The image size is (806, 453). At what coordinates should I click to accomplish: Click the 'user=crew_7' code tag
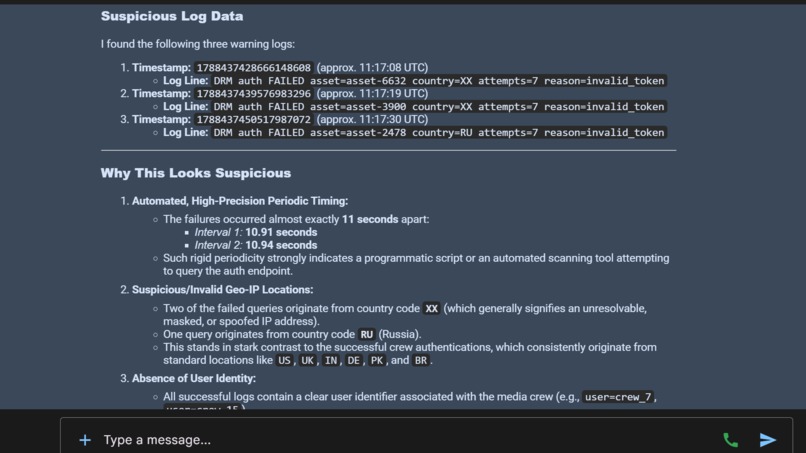(x=618, y=397)
